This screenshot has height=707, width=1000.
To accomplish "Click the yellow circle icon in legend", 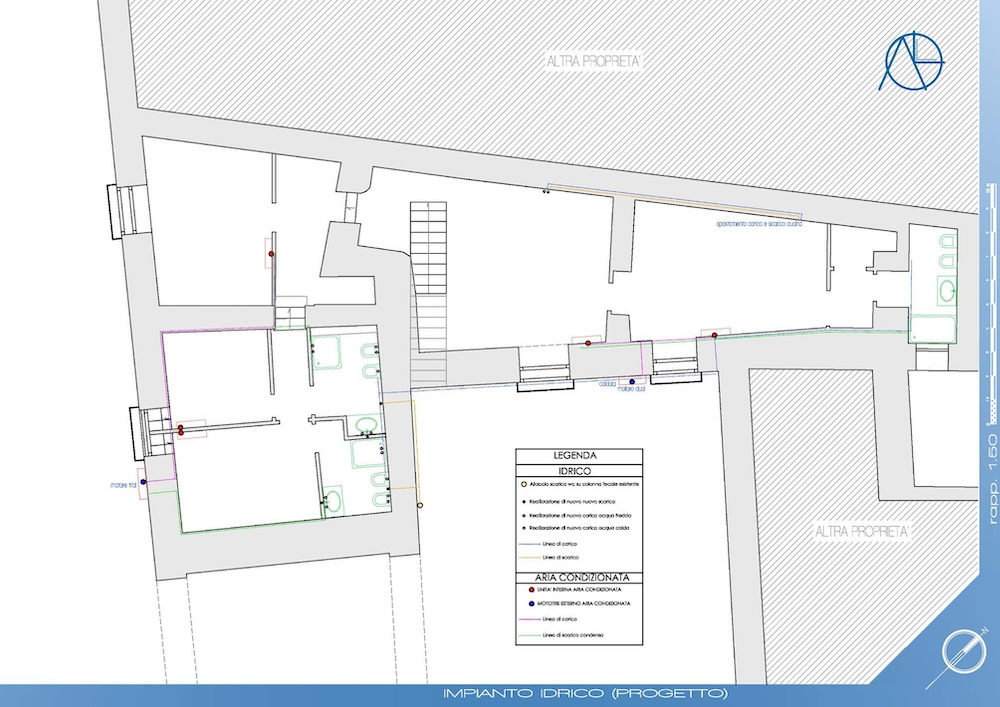I will coord(530,484).
